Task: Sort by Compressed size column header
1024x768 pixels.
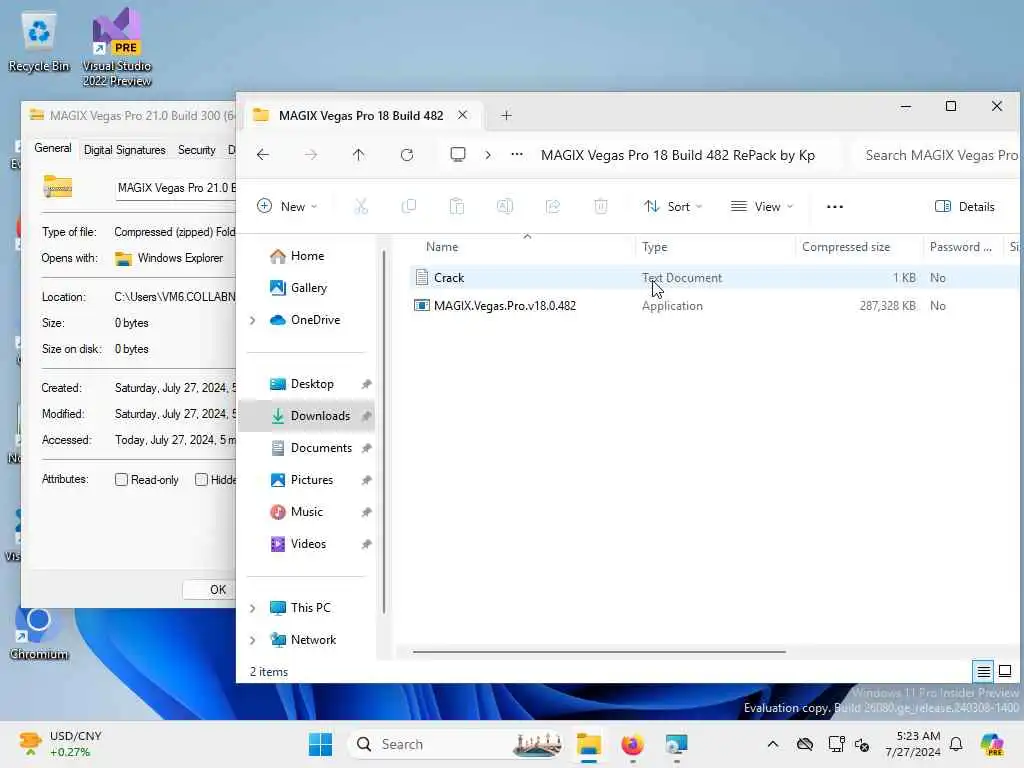Action: (846, 247)
